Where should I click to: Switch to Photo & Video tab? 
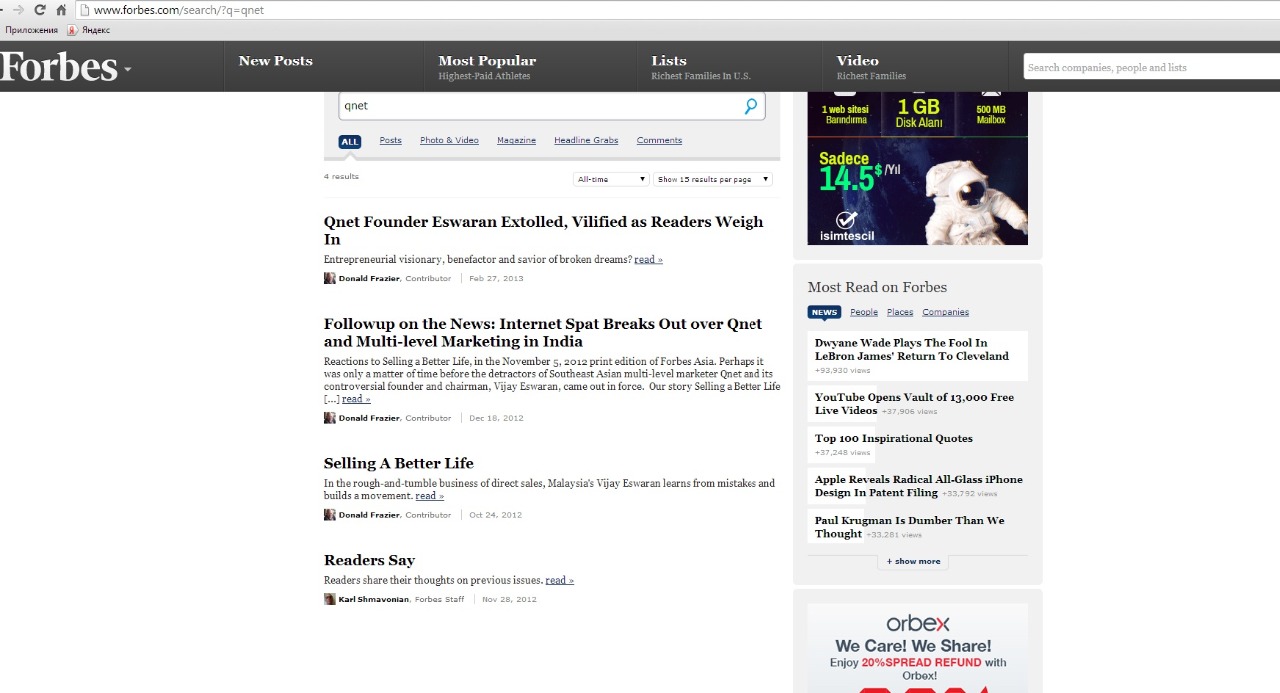tap(449, 141)
